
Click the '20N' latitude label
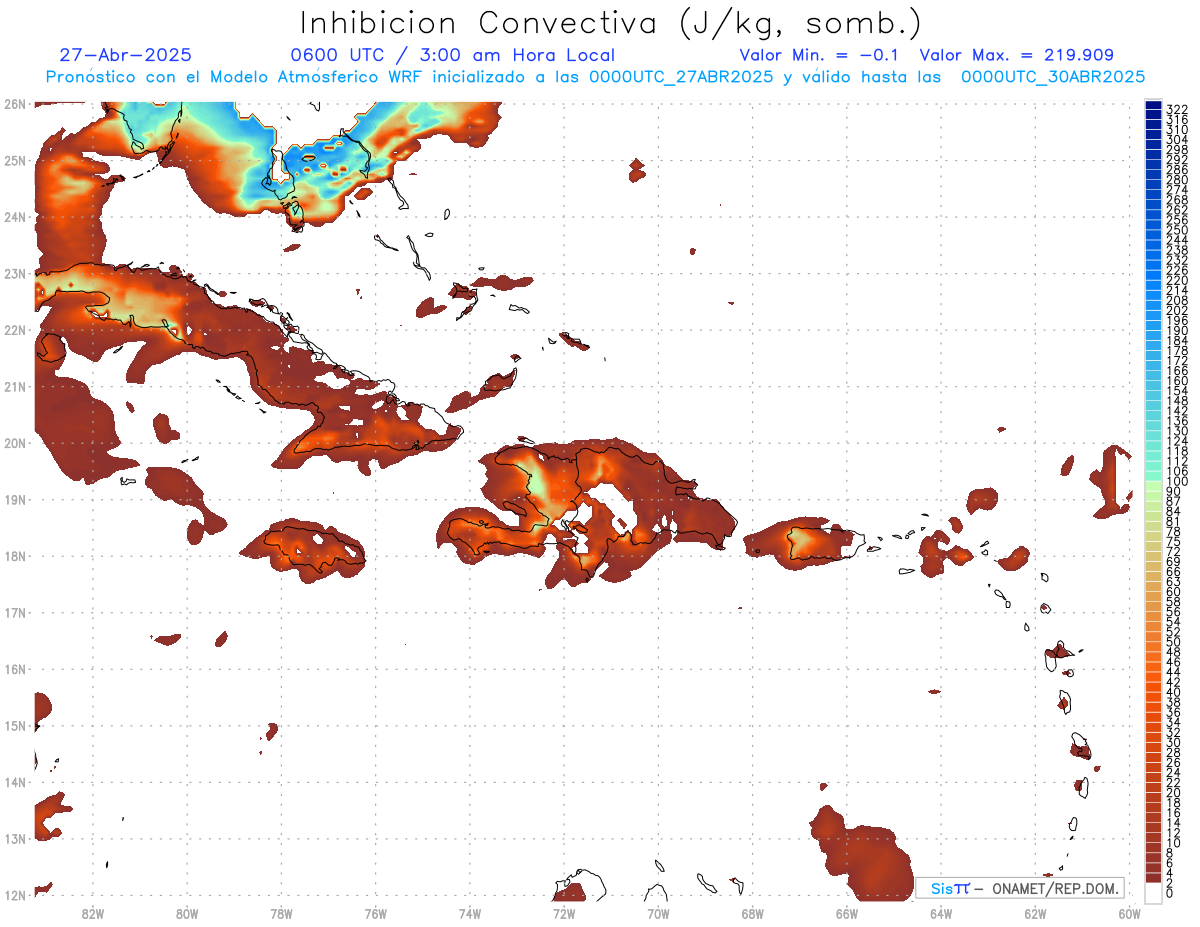point(15,443)
